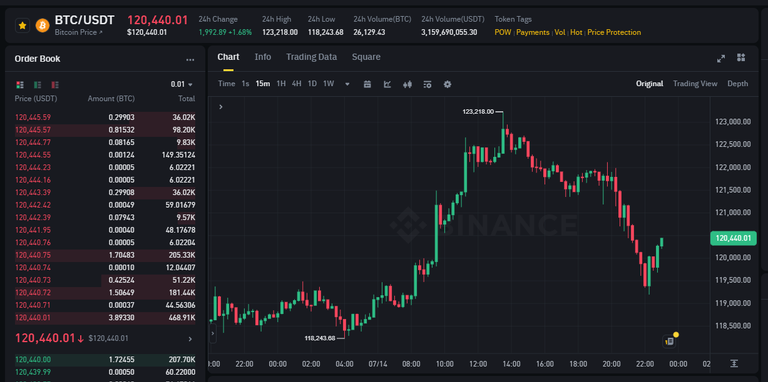Click the Price Protection token tag
768x382 pixels.
coord(614,32)
